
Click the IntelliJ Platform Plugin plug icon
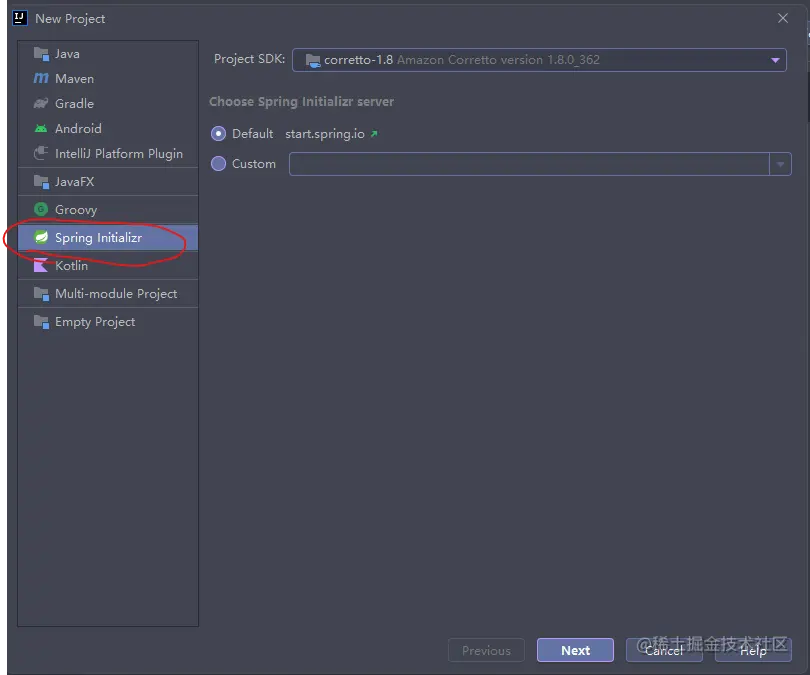41,153
